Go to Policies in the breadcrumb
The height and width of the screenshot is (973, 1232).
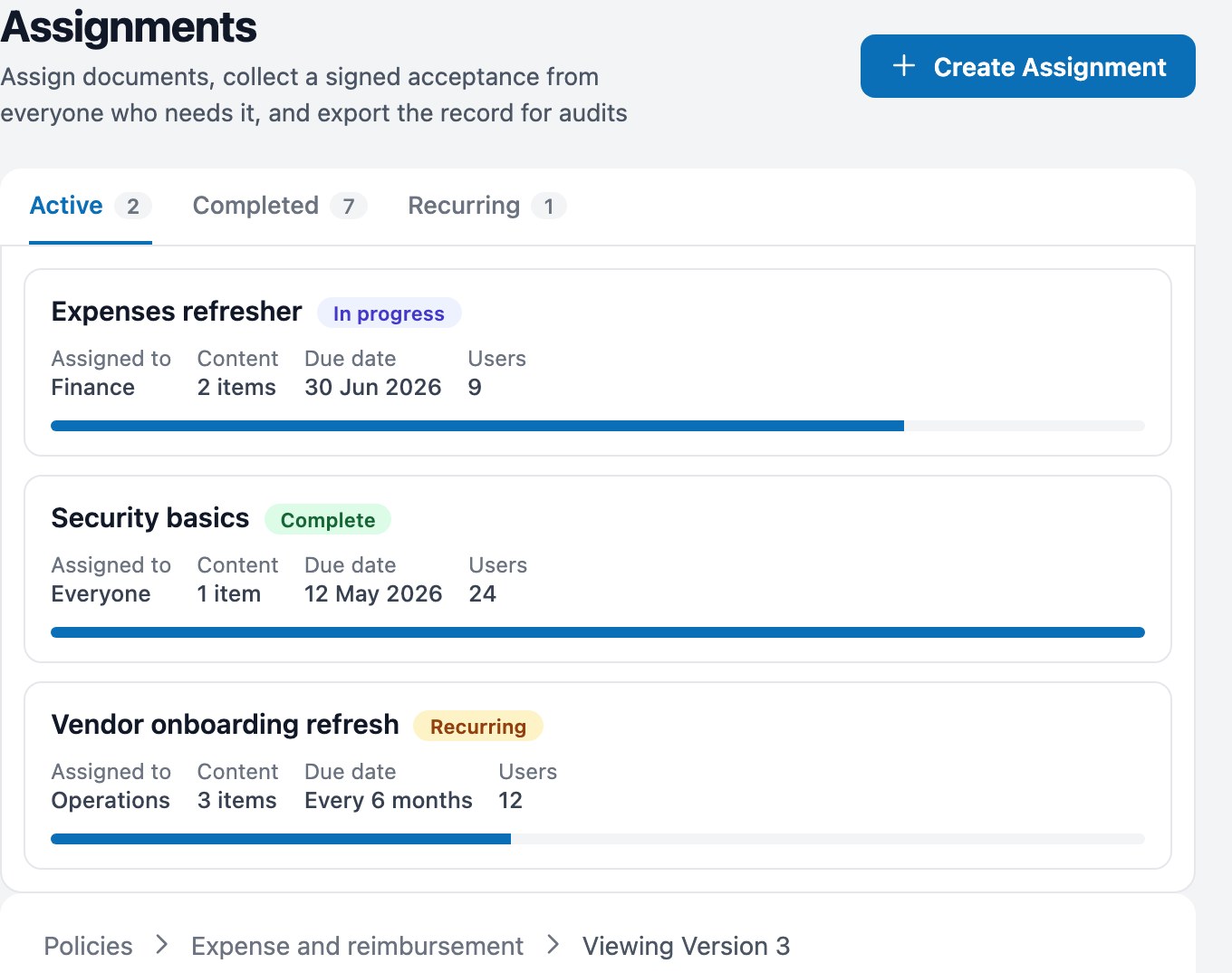(89, 946)
